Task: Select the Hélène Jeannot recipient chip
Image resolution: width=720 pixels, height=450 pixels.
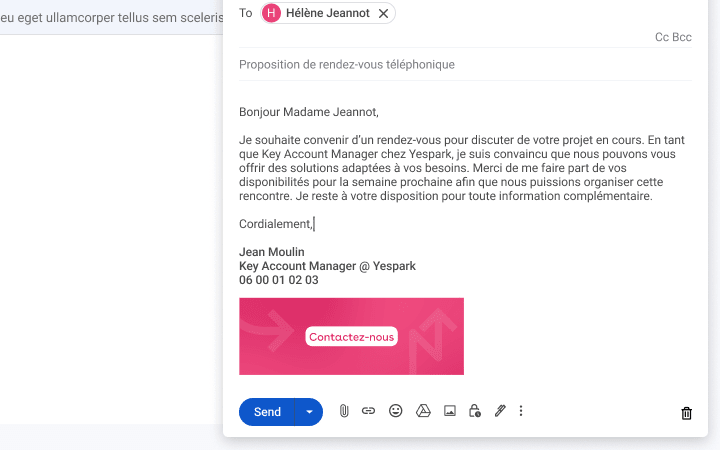Action: (x=328, y=13)
